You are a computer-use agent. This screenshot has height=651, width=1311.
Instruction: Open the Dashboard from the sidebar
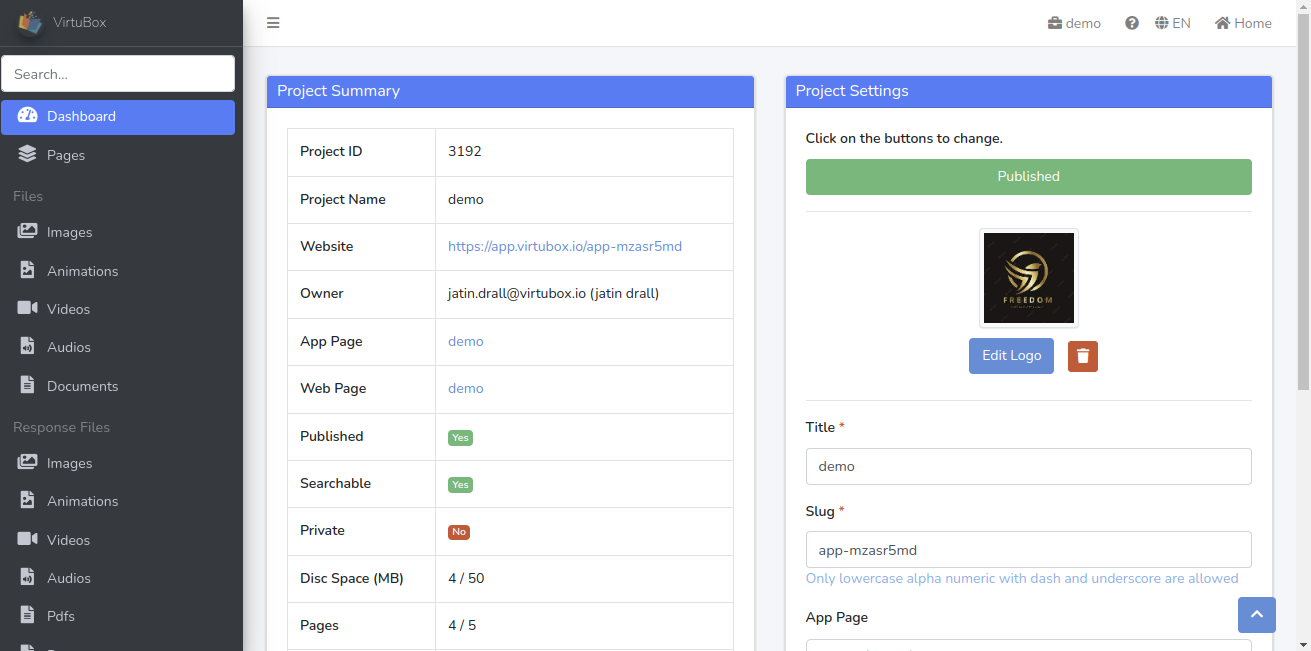pos(80,117)
